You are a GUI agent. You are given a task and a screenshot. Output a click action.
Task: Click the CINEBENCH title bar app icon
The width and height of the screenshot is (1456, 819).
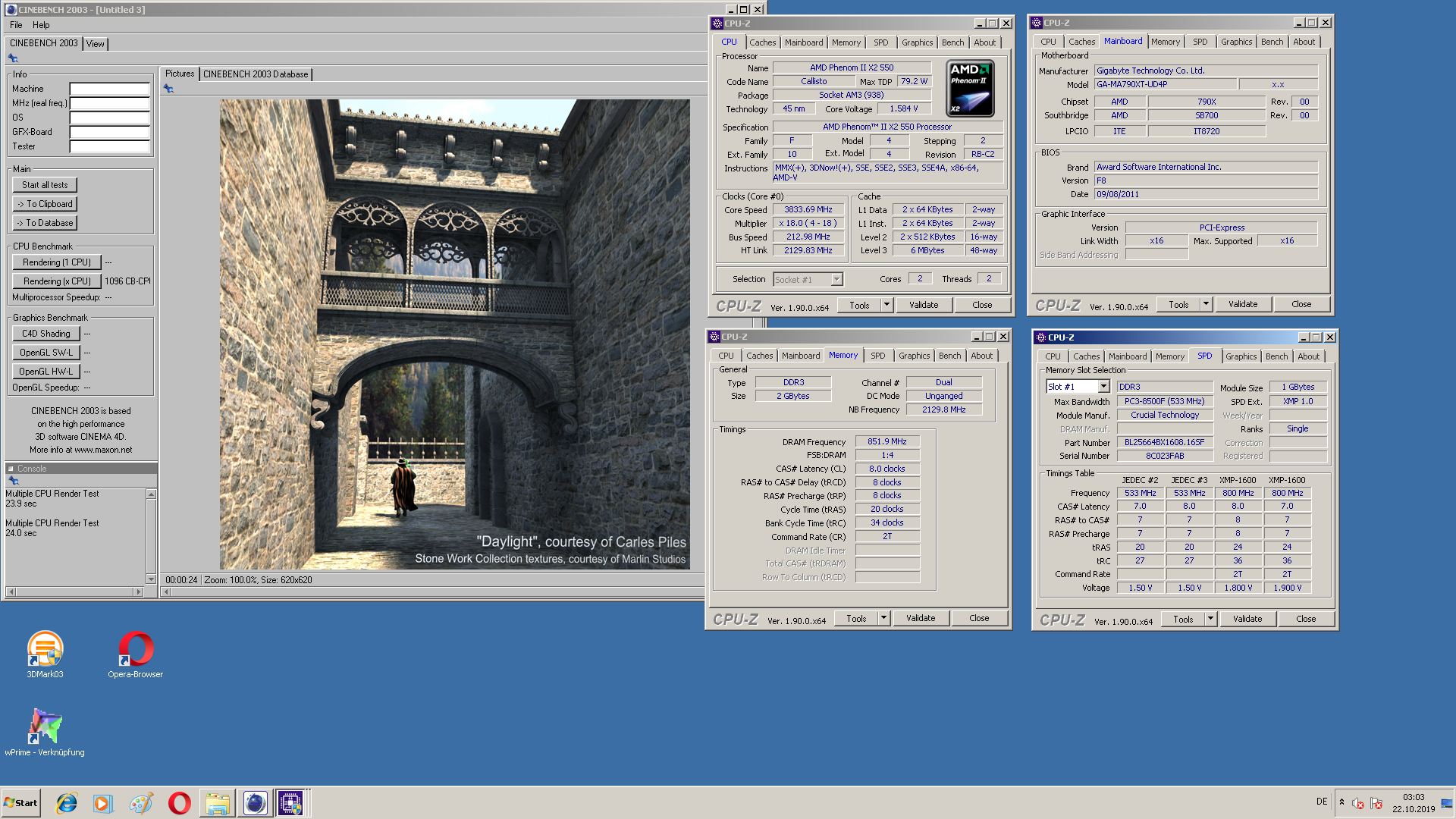tap(11, 10)
